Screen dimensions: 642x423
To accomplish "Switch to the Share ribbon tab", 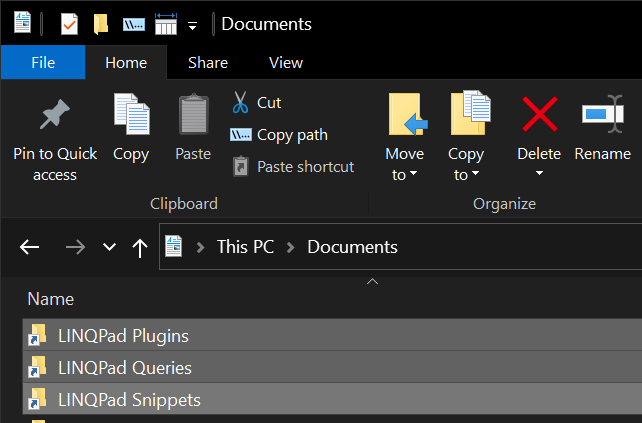I will [x=208, y=62].
